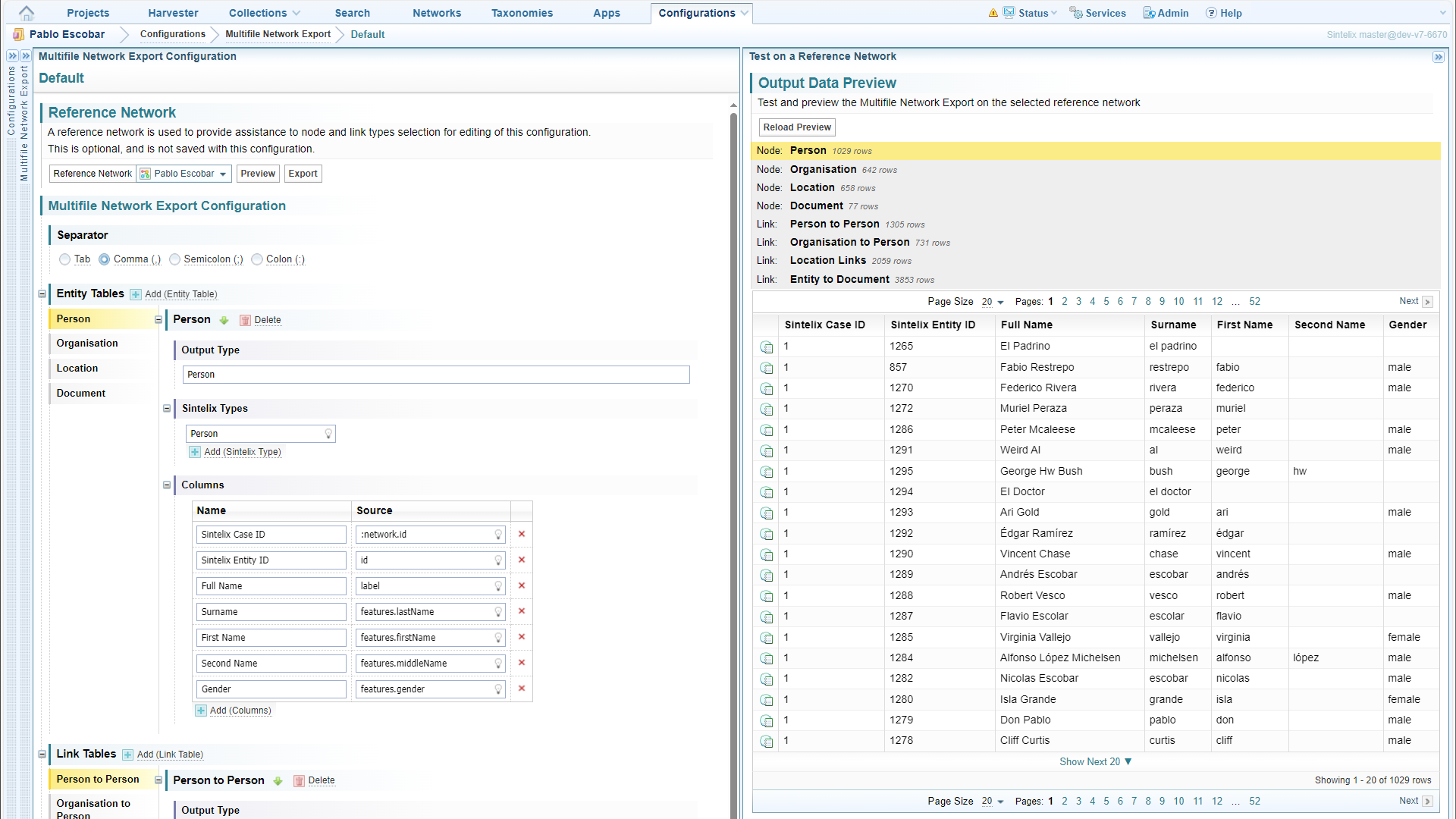Open the row icon for Fabio Restrepo
This screenshot has width=1456, height=819.
[x=767, y=368]
